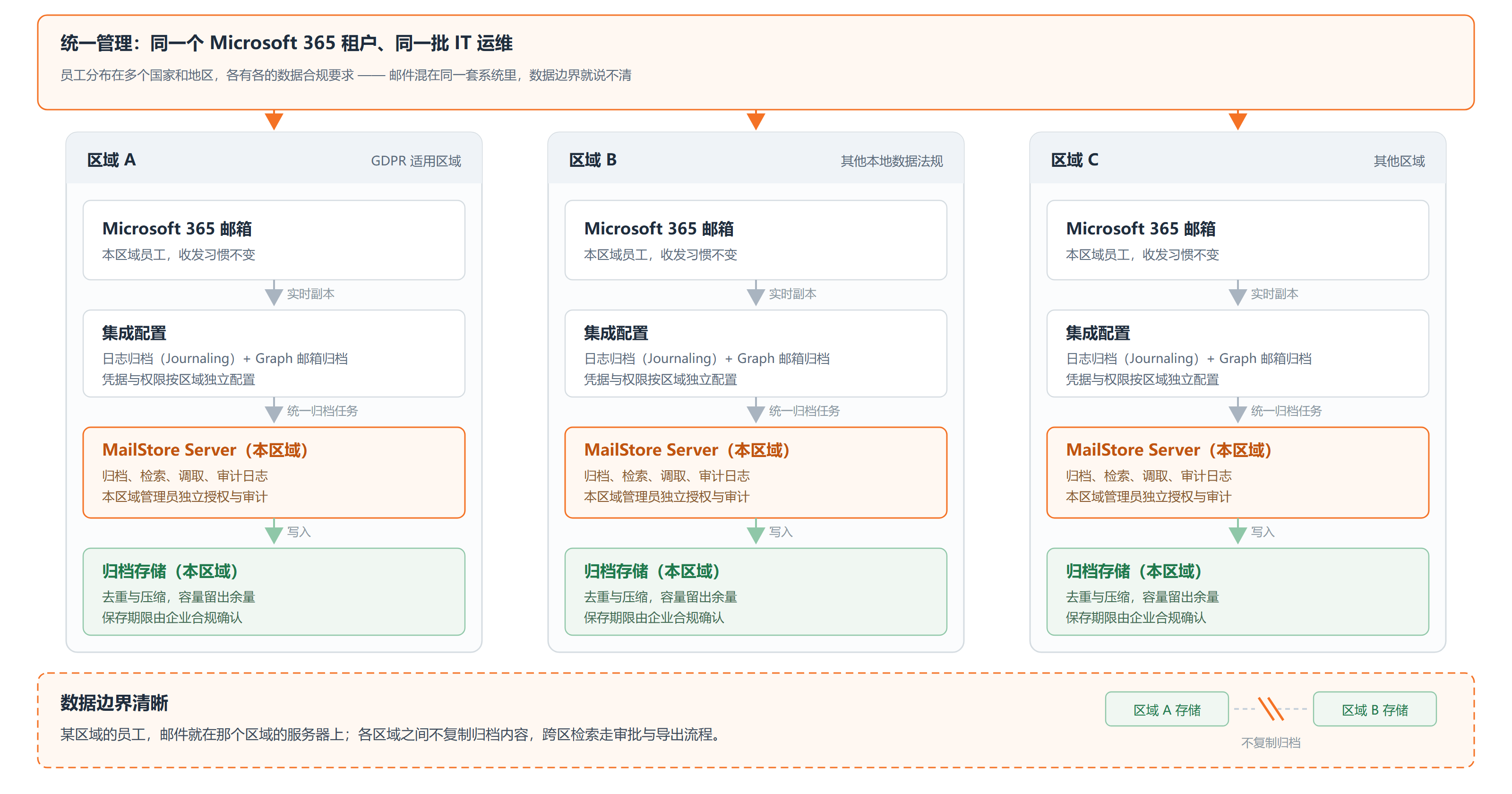The width and height of the screenshot is (1512, 794).
Task: Click the 统一管理 header title
Action: 286,43
